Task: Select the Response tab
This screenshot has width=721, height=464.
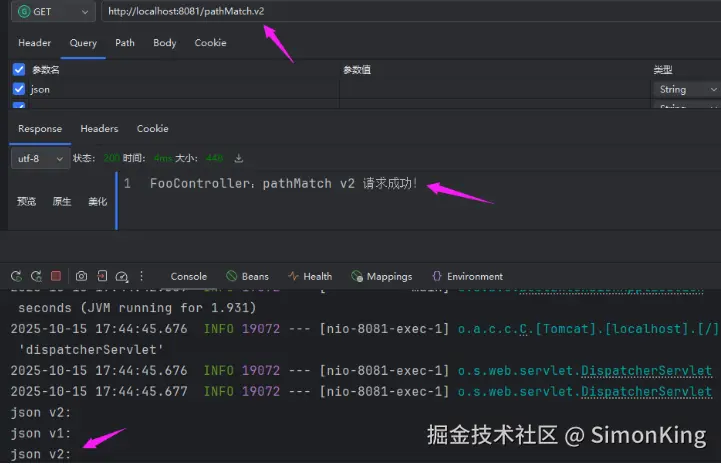Action: coord(40,129)
